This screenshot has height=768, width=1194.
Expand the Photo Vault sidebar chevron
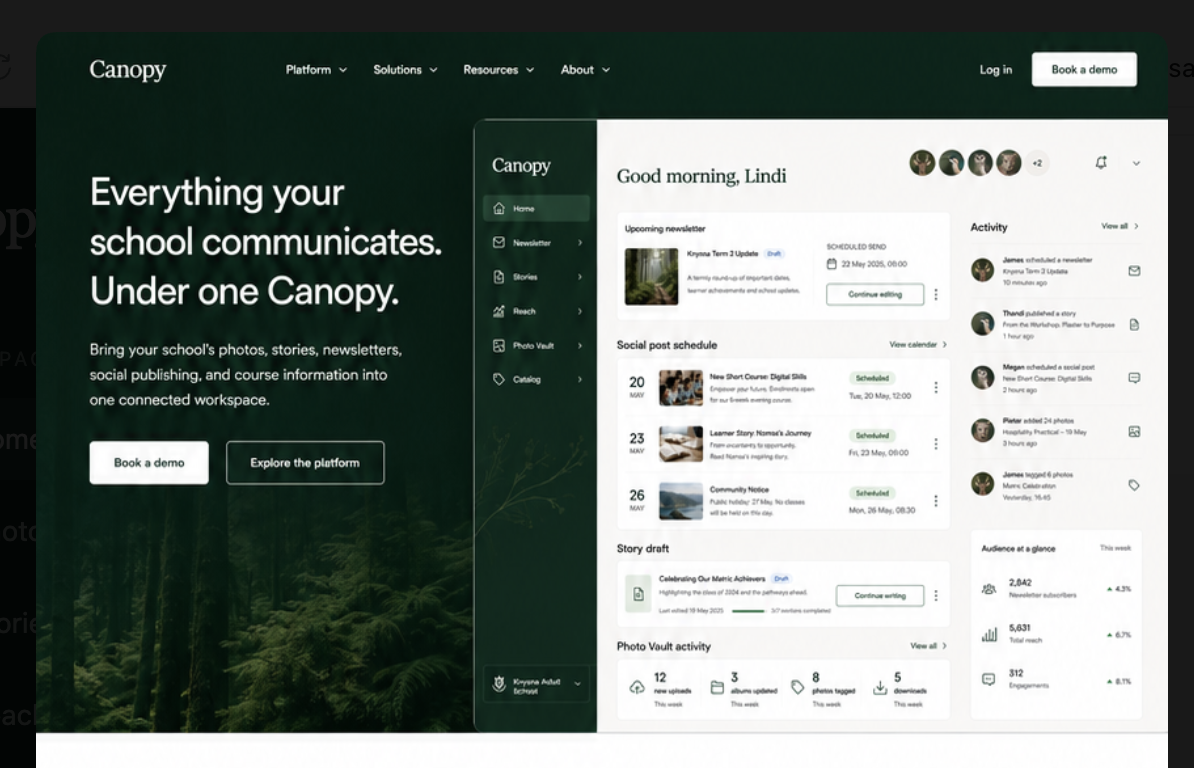click(579, 346)
